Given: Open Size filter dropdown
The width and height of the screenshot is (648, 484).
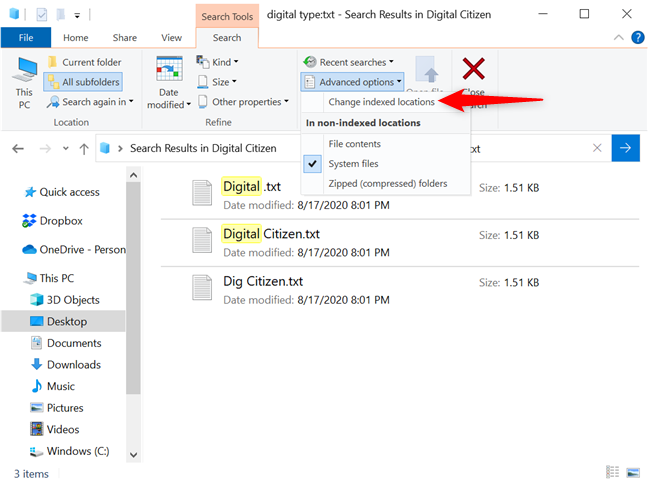Looking at the screenshot, I should (217, 82).
